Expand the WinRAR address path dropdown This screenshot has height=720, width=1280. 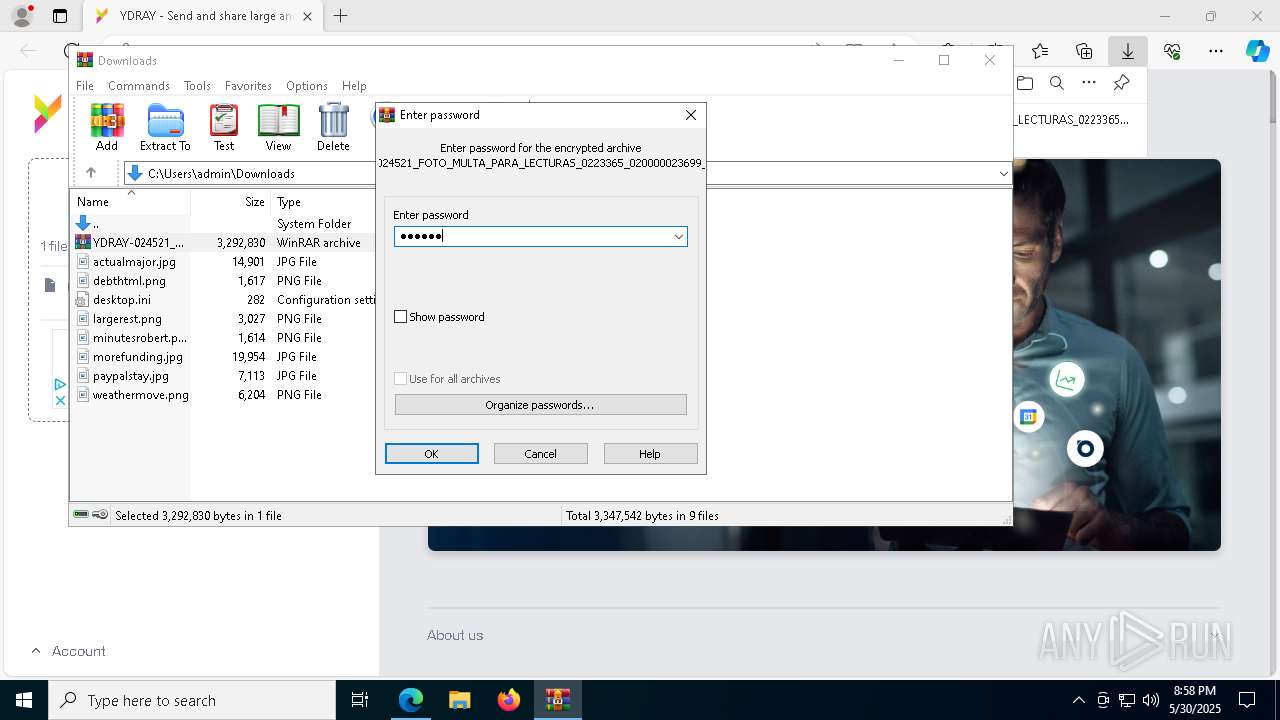pos(1003,173)
